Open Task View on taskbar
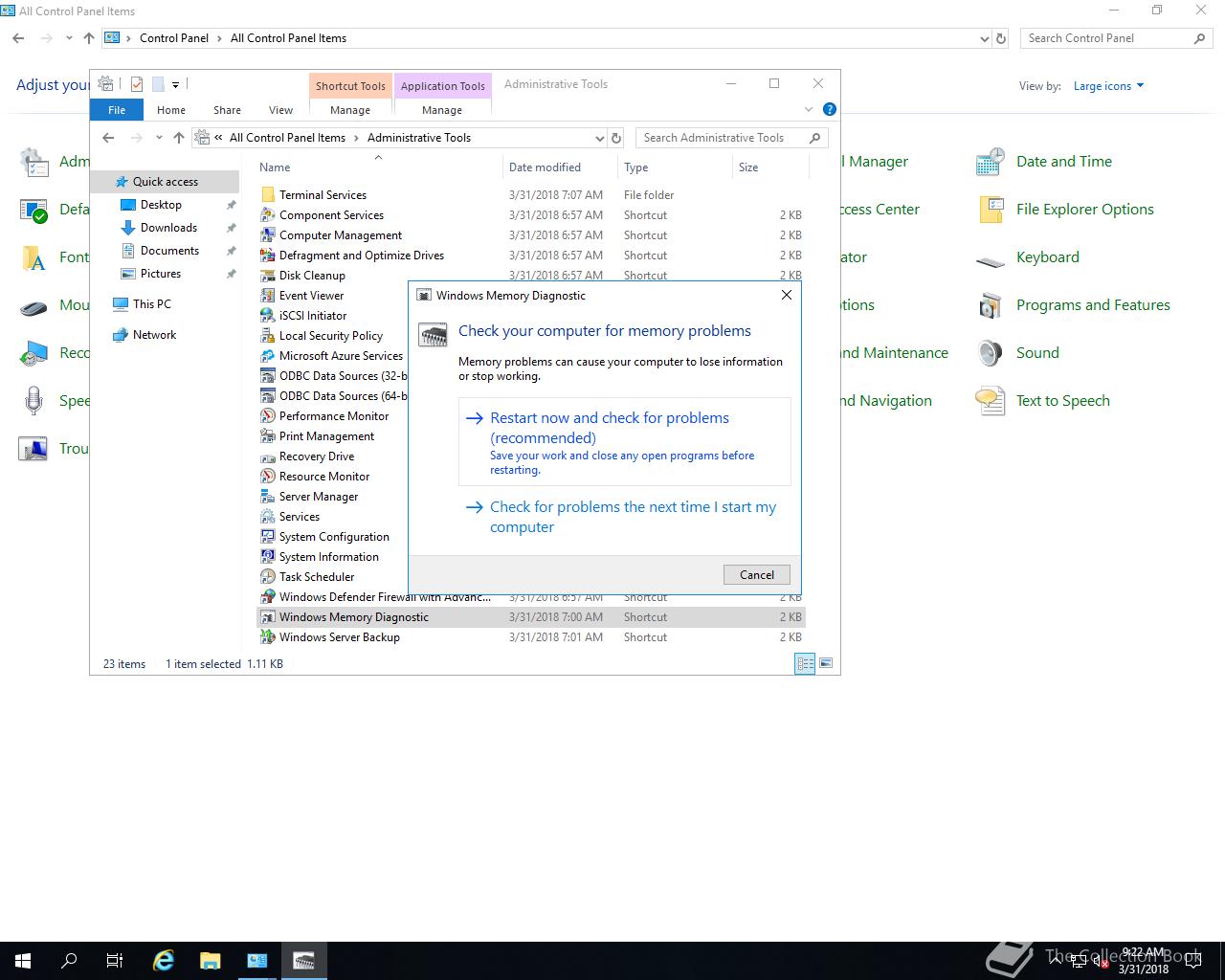The width and height of the screenshot is (1225, 980). (x=115, y=961)
